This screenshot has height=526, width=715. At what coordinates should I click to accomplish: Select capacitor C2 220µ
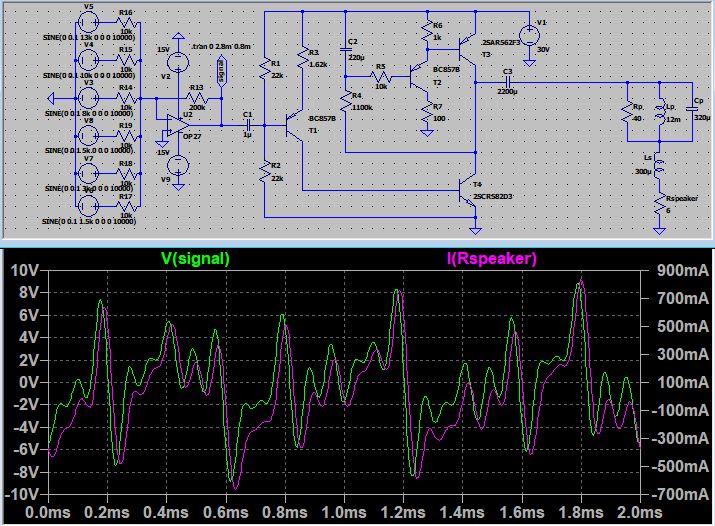tap(345, 48)
